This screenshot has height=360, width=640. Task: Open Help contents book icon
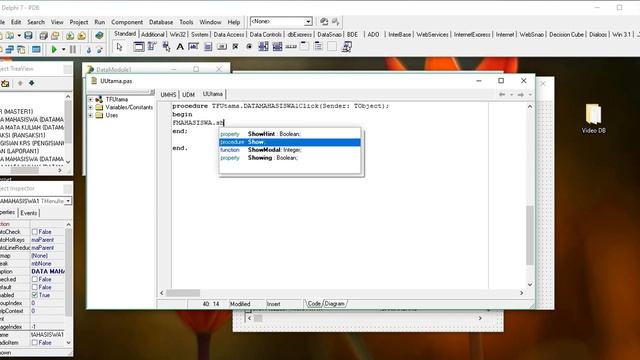pyautogui.click(x=99, y=36)
